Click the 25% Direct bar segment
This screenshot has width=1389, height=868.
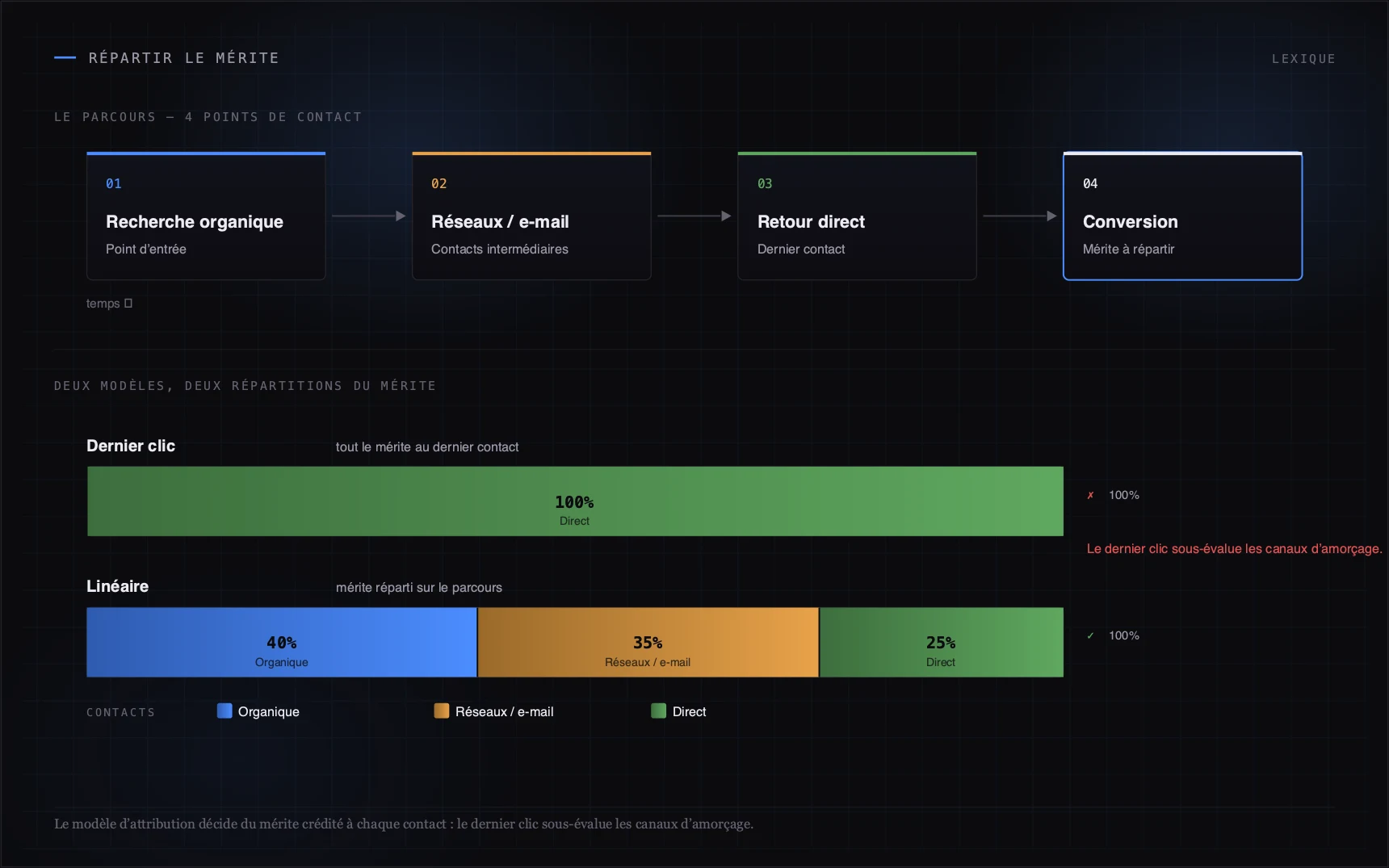click(x=942, y=642)
